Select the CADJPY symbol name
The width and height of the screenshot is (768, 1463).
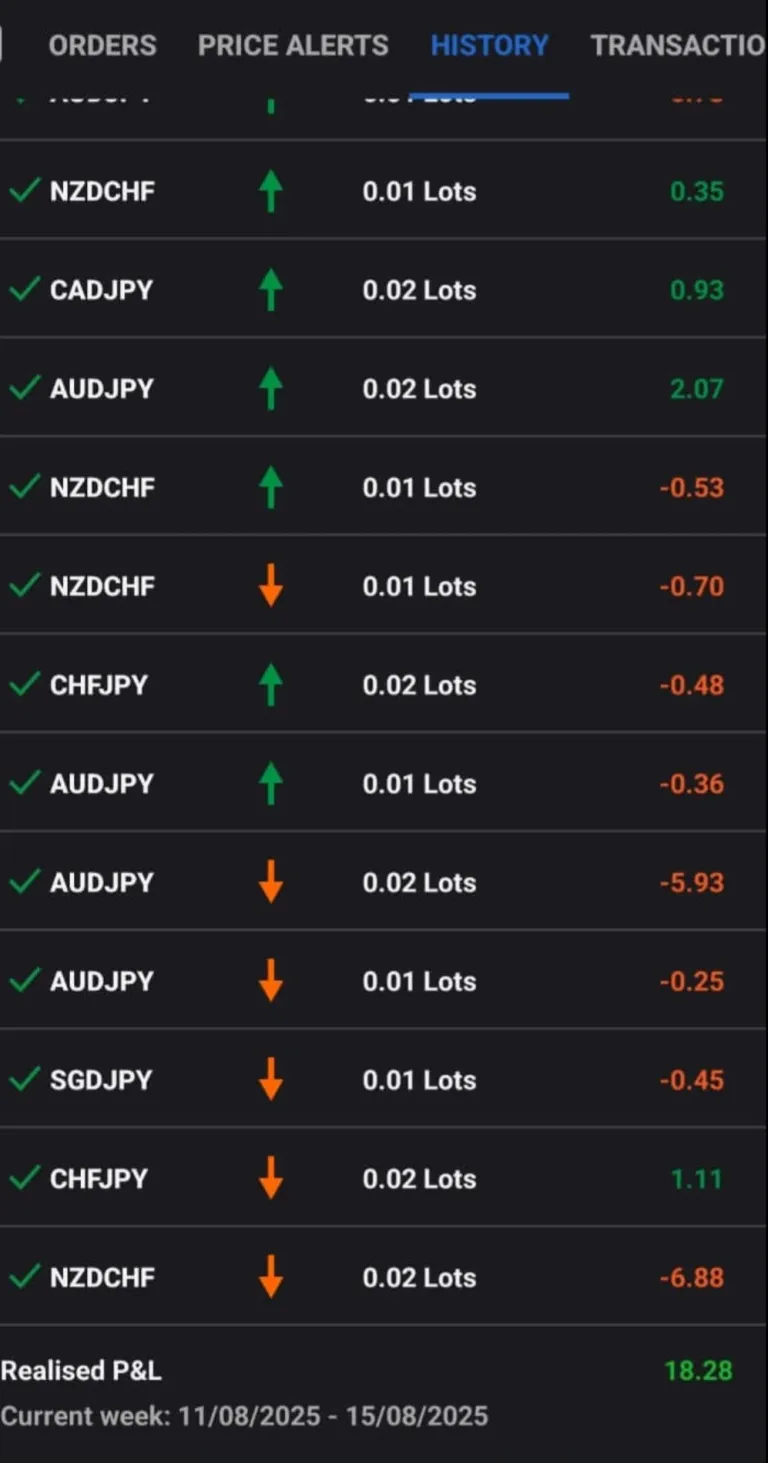click(x=101, y=290)
